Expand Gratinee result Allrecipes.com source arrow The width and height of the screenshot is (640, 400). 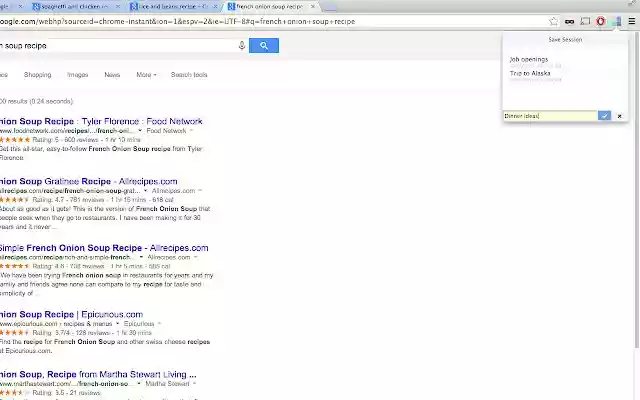(200, 191)
